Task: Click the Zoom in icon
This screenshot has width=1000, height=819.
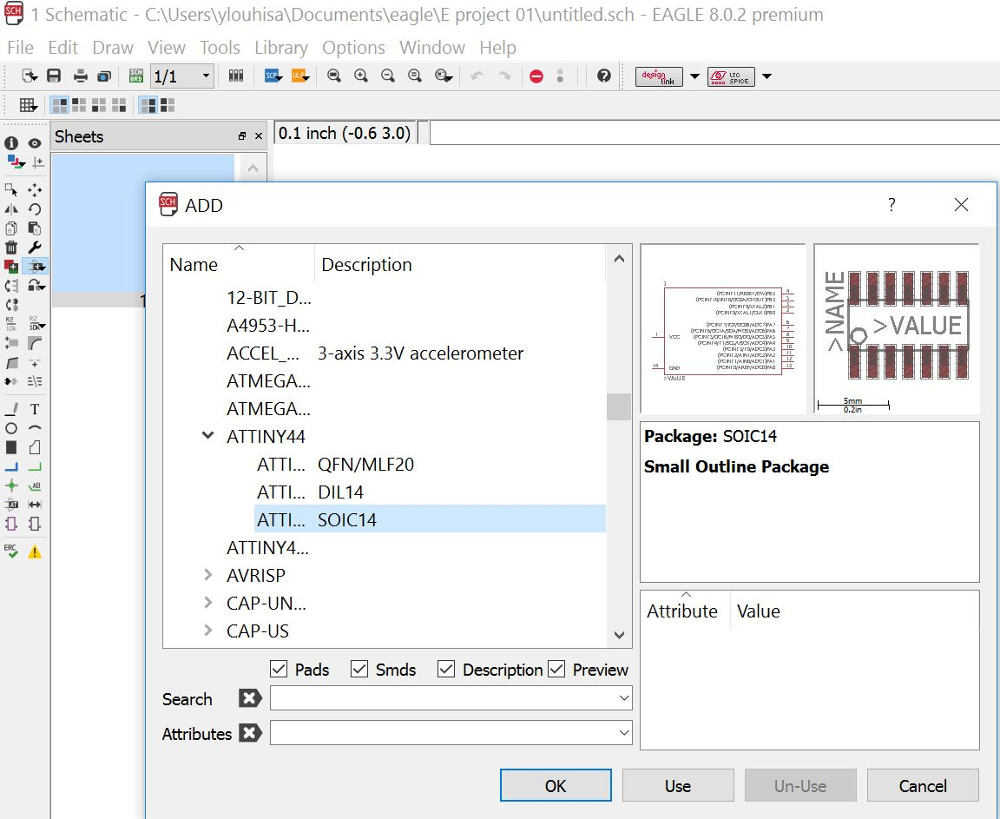Action: click(x=361, y=76)
